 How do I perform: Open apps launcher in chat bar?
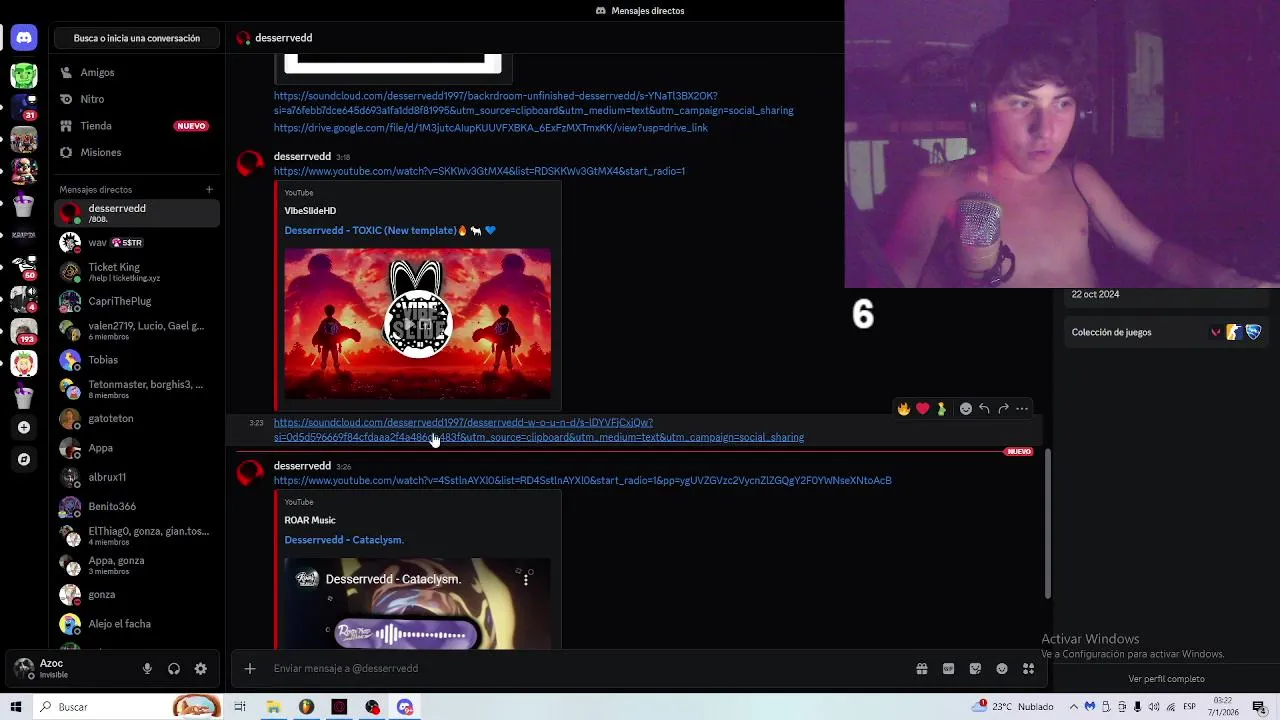click(1028, 669)
